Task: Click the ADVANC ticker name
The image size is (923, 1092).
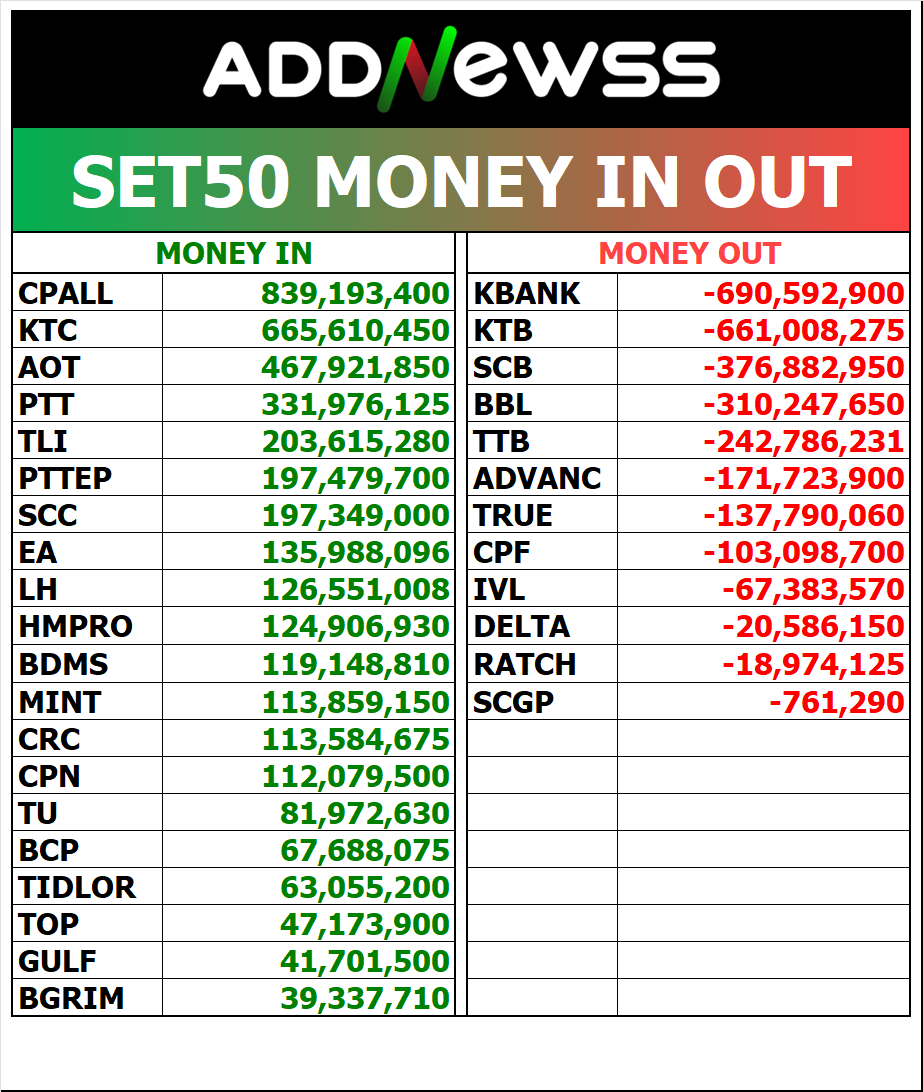Action: coord(537,478)
